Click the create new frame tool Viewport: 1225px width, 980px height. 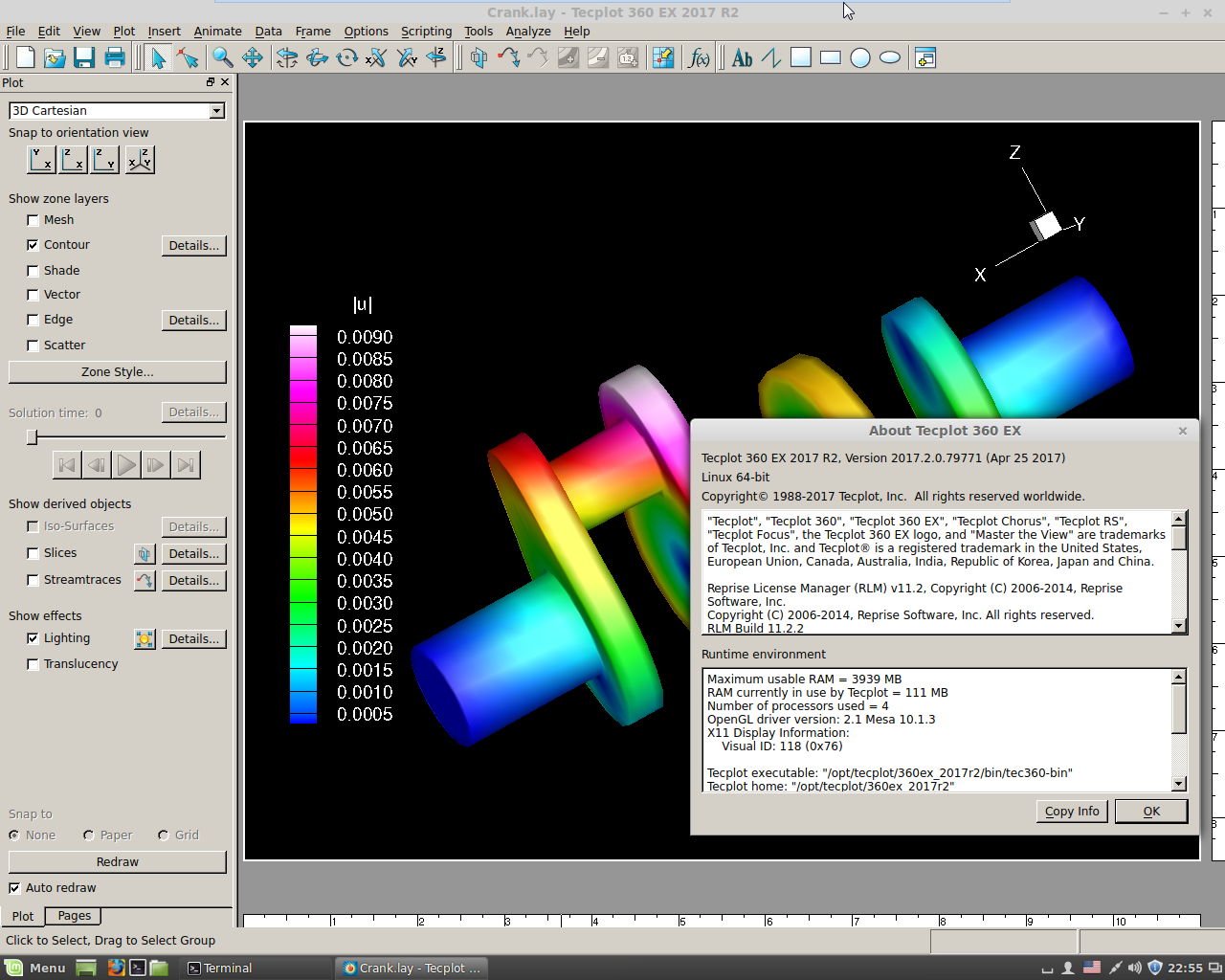pyautogui.click(x=925, y=57)
